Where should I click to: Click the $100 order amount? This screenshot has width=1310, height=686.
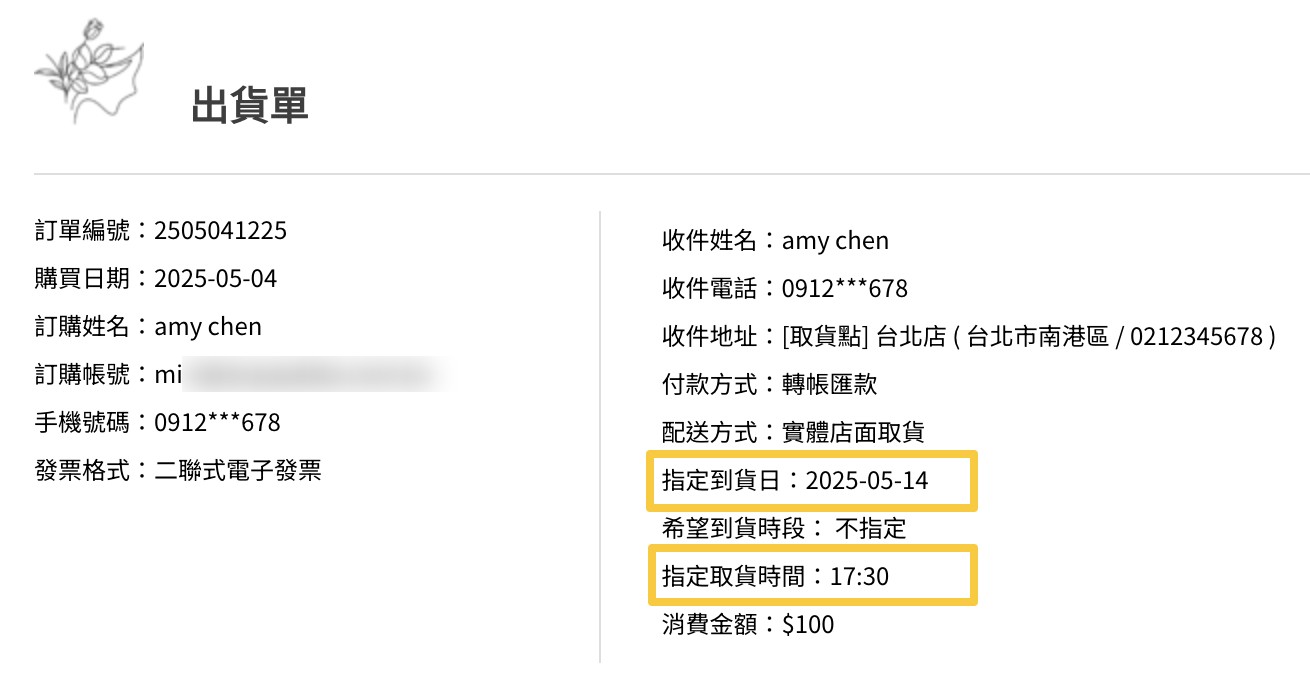click(807, 625)
